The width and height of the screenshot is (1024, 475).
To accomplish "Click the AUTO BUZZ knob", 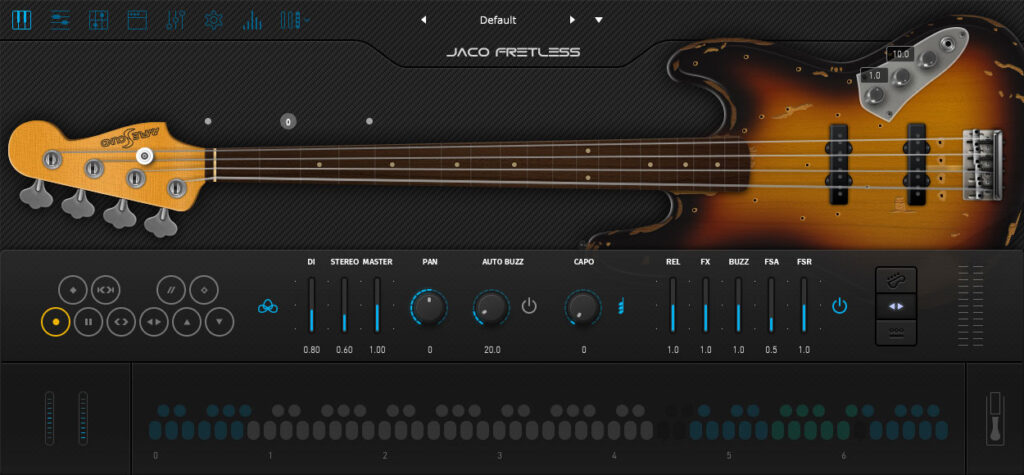I will click(x=491, y=308).
